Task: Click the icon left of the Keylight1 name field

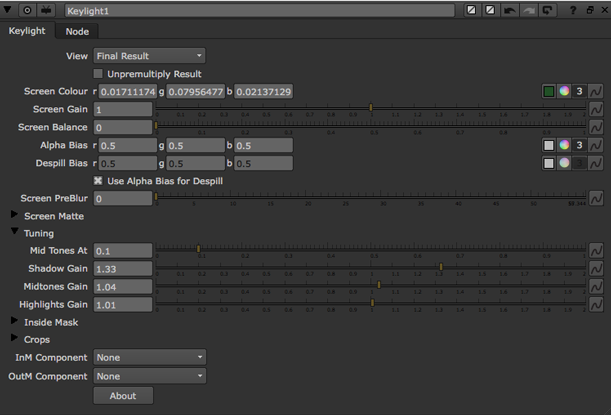Action: coord(46,10)
